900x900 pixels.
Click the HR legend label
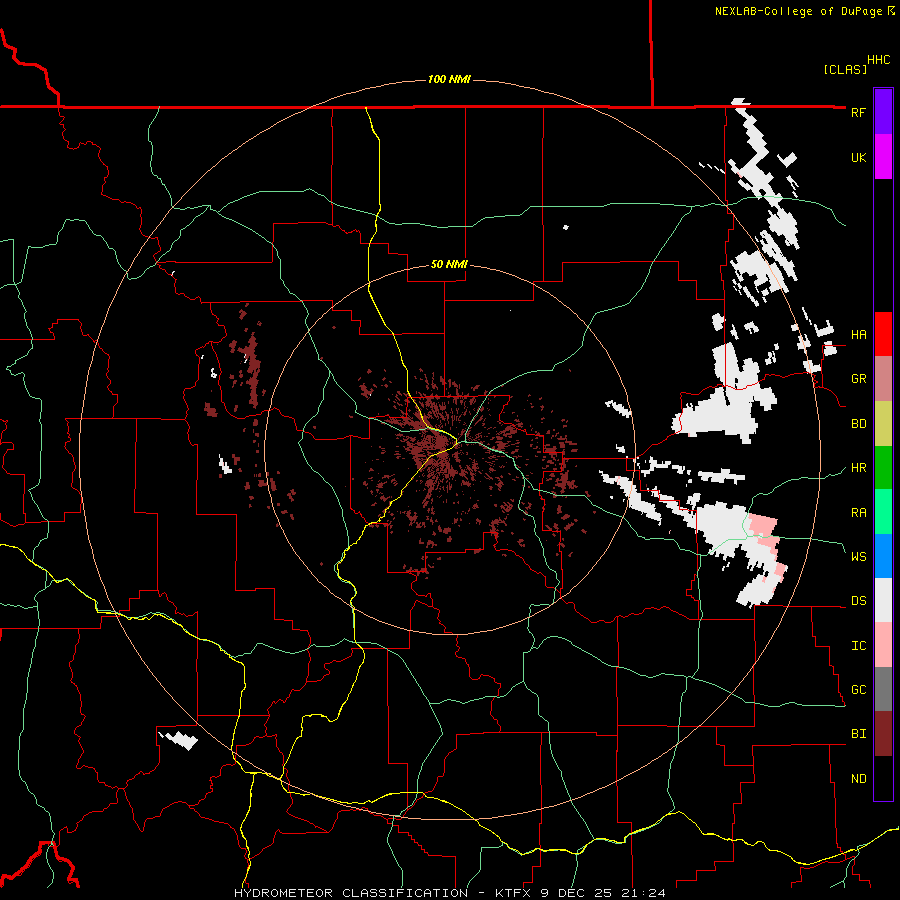coord(858,468)
